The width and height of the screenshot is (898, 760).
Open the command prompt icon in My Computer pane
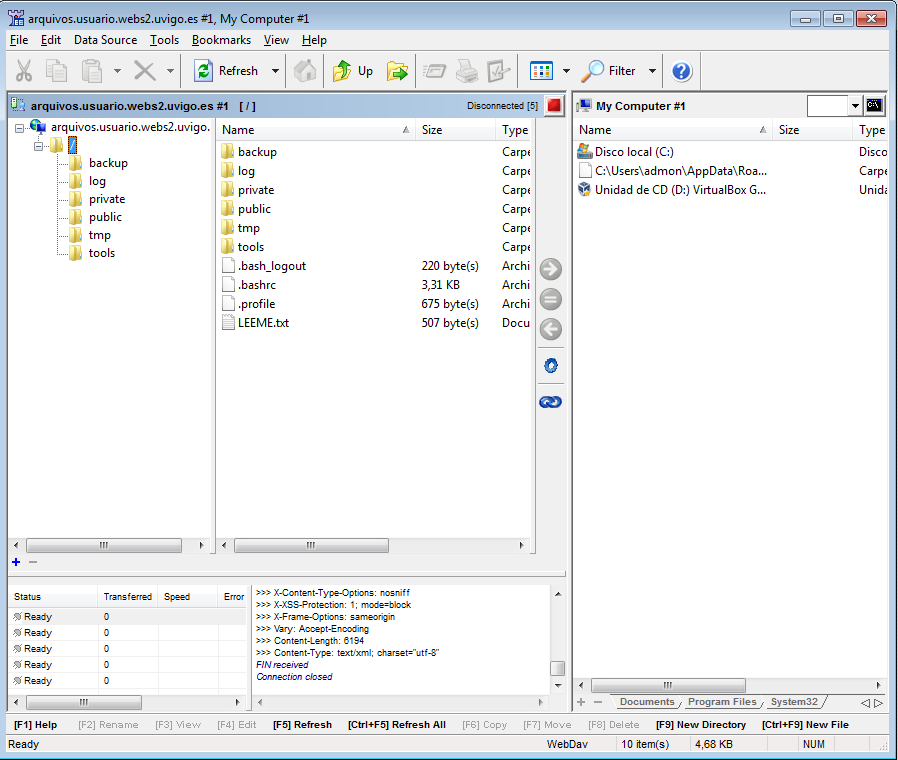pos(874,105)
